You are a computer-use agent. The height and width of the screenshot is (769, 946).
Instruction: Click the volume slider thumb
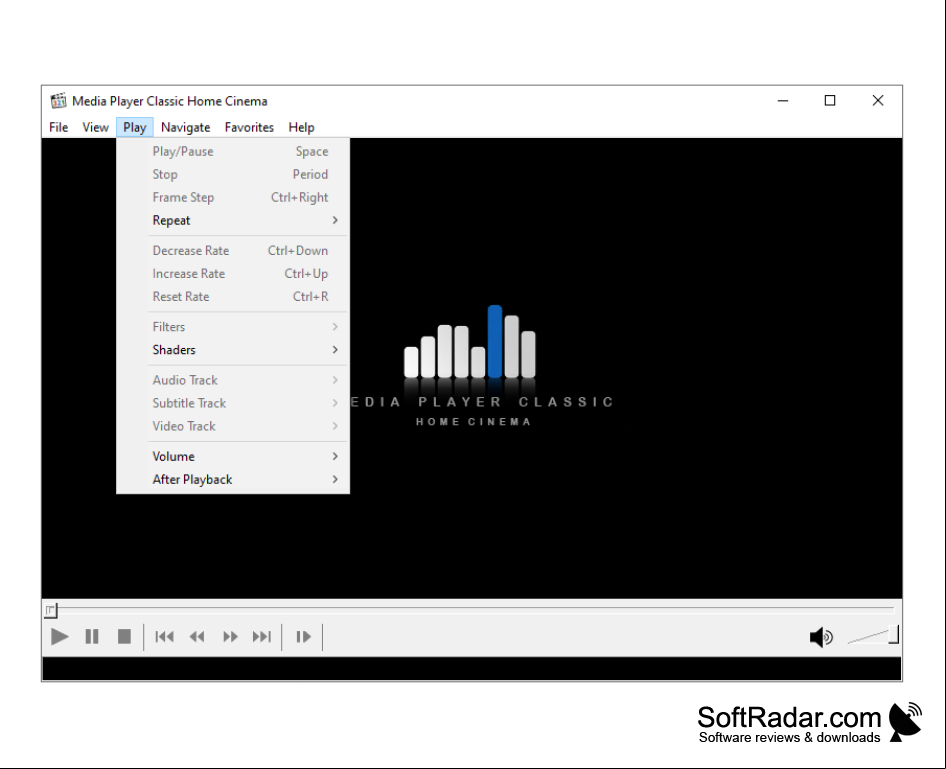894,635
